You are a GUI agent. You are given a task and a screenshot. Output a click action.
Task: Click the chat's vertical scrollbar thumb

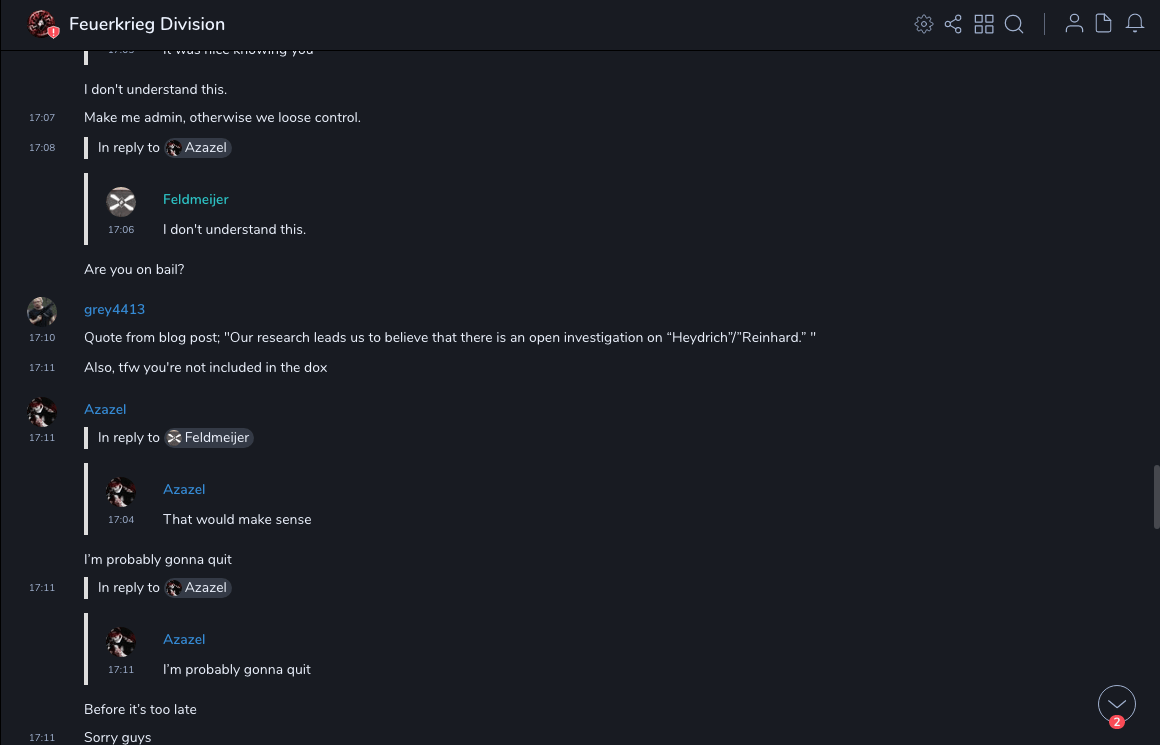tap(1156, 497)
